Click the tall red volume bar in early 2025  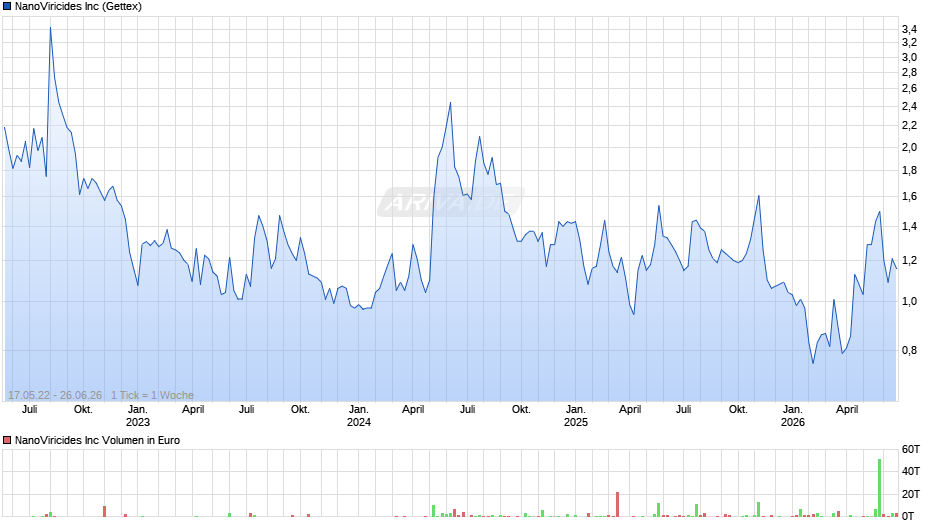(x=617, y=504)
